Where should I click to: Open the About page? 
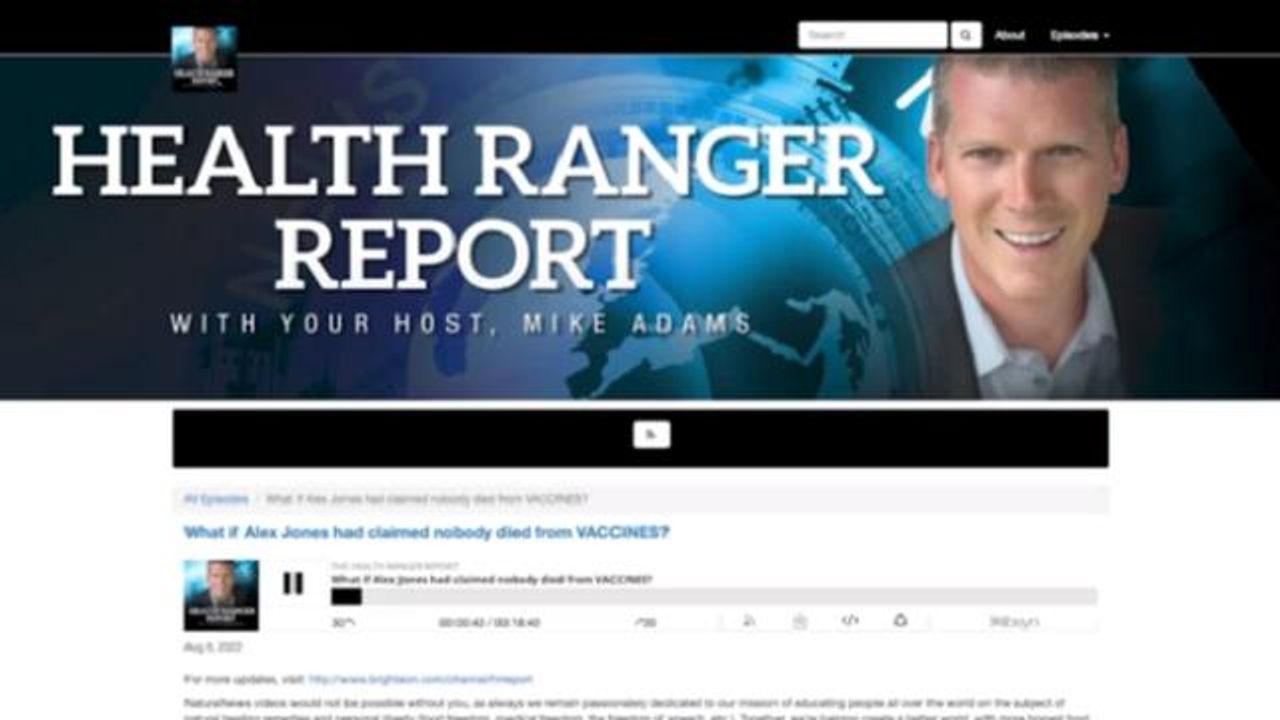1009,35
